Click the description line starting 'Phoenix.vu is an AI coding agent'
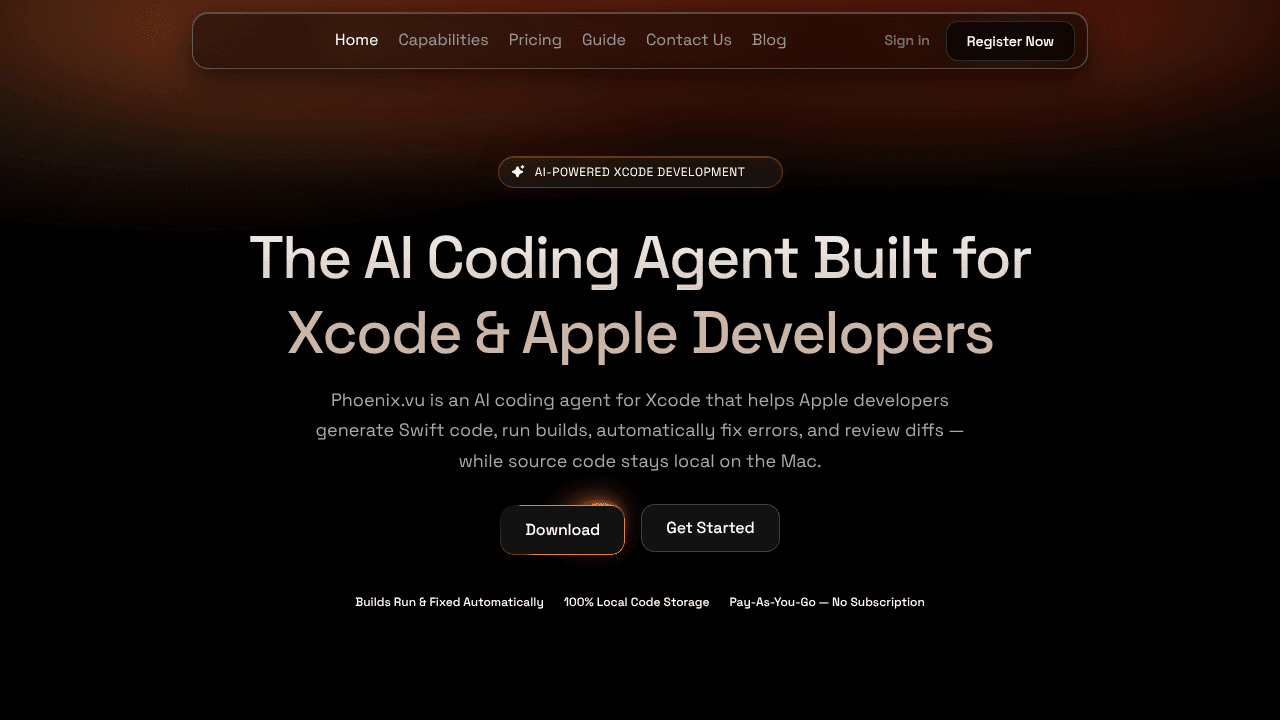The image size is (1280, 720). pyautogui.click(x=640, y=400)
